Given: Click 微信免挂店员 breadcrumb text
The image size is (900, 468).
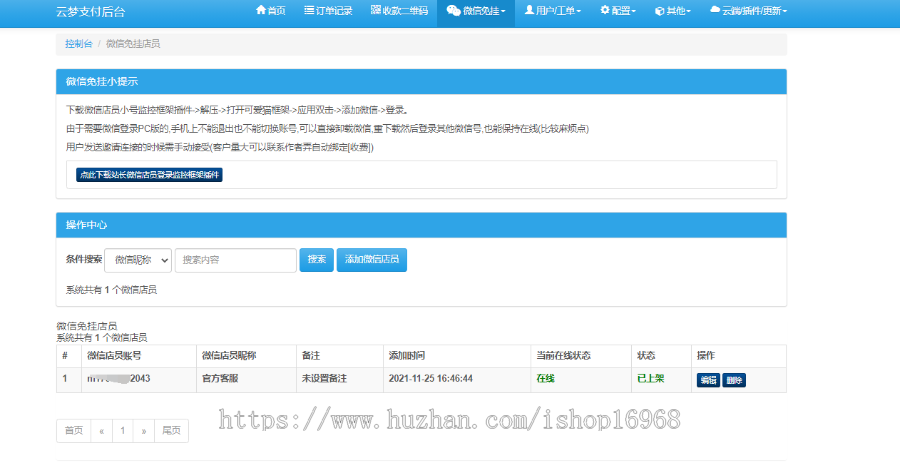Looking at the screenshot, I should [x=133, y=44].
